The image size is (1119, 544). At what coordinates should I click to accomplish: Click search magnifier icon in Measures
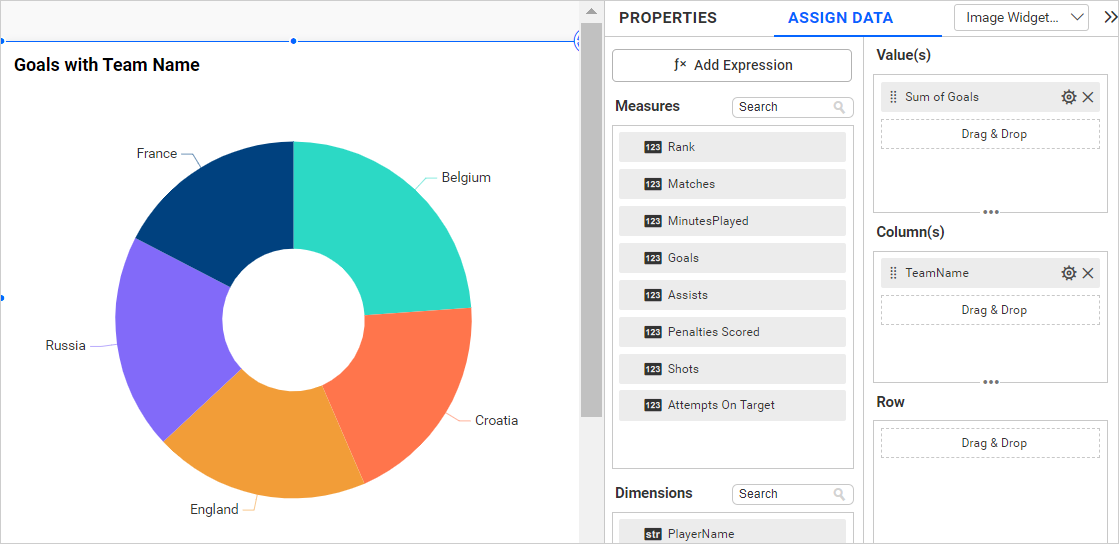[840, 107]
